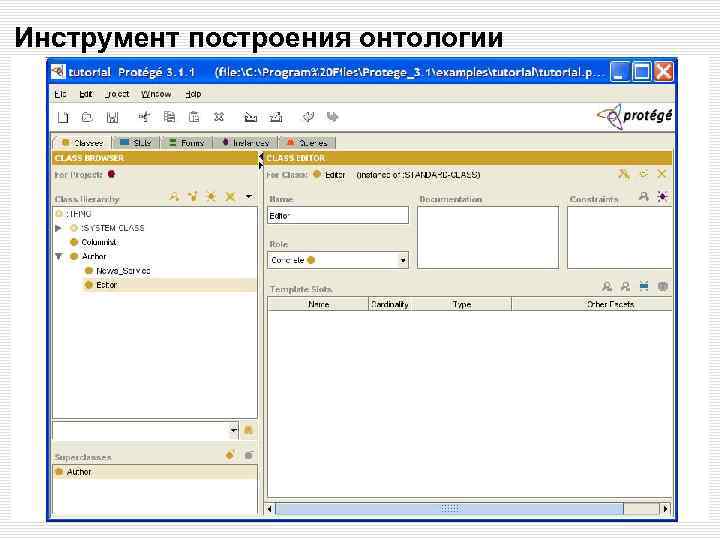This screenshot has height=540, width=720.
Task: Click the Undo toolbar icon
Action: [x=308, y=118]
